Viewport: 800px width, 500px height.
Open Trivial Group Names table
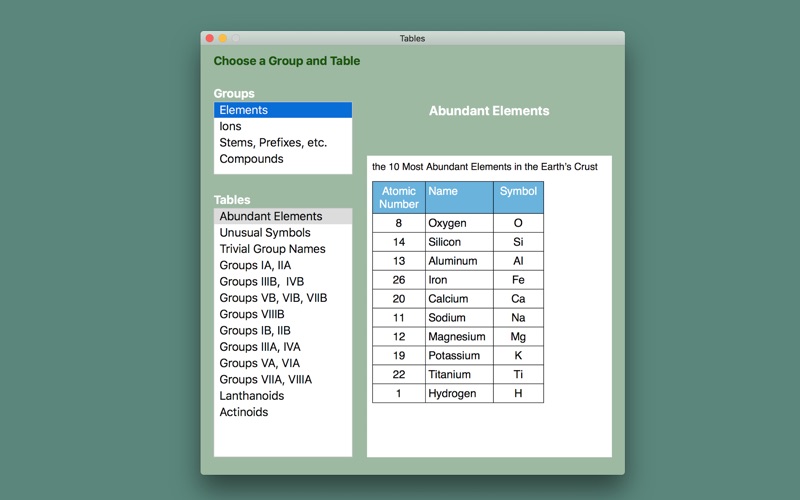[283, 248]
